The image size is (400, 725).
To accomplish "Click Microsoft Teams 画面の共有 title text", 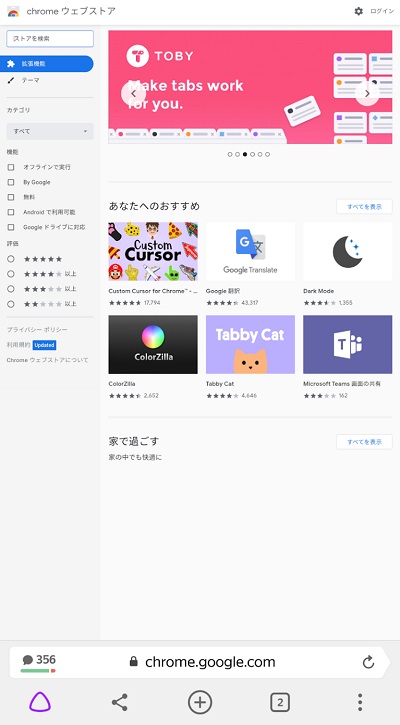I will 342,384.
